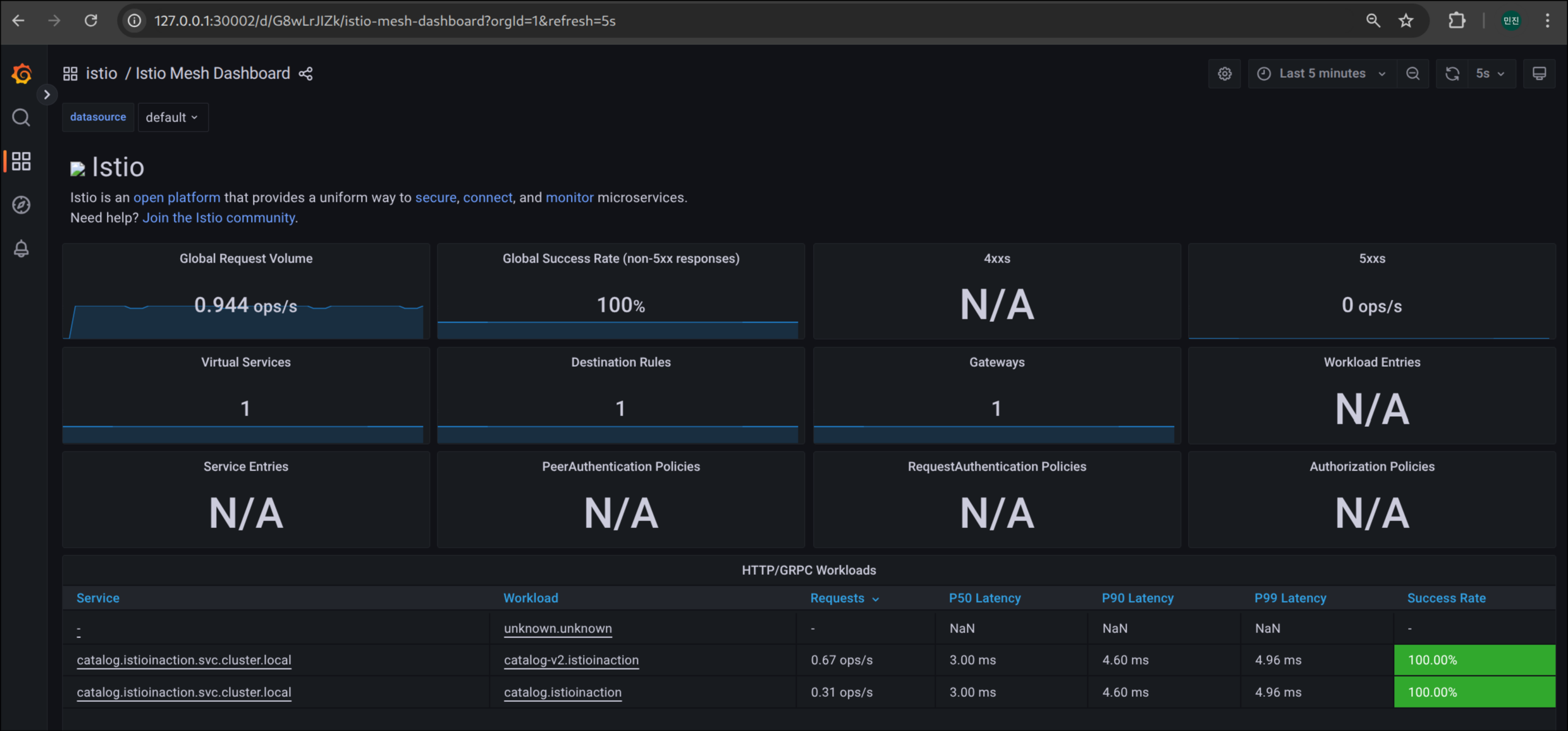This screenshot has height=731, width=1568.
Task: Open the Alerting bell icon
Action: click(21, 249)
